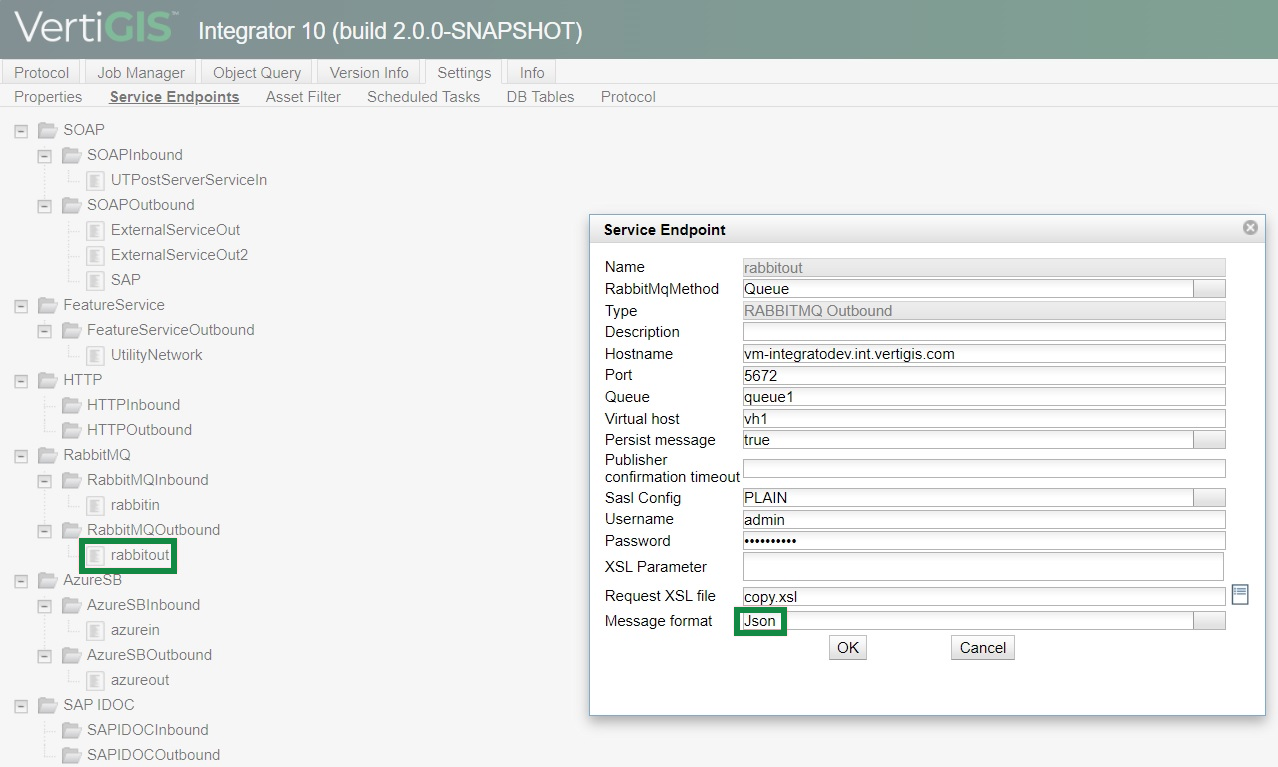Open the Sasl Config dropdown
This screenshot has width=1278, height=767.
click(1210, 498)
